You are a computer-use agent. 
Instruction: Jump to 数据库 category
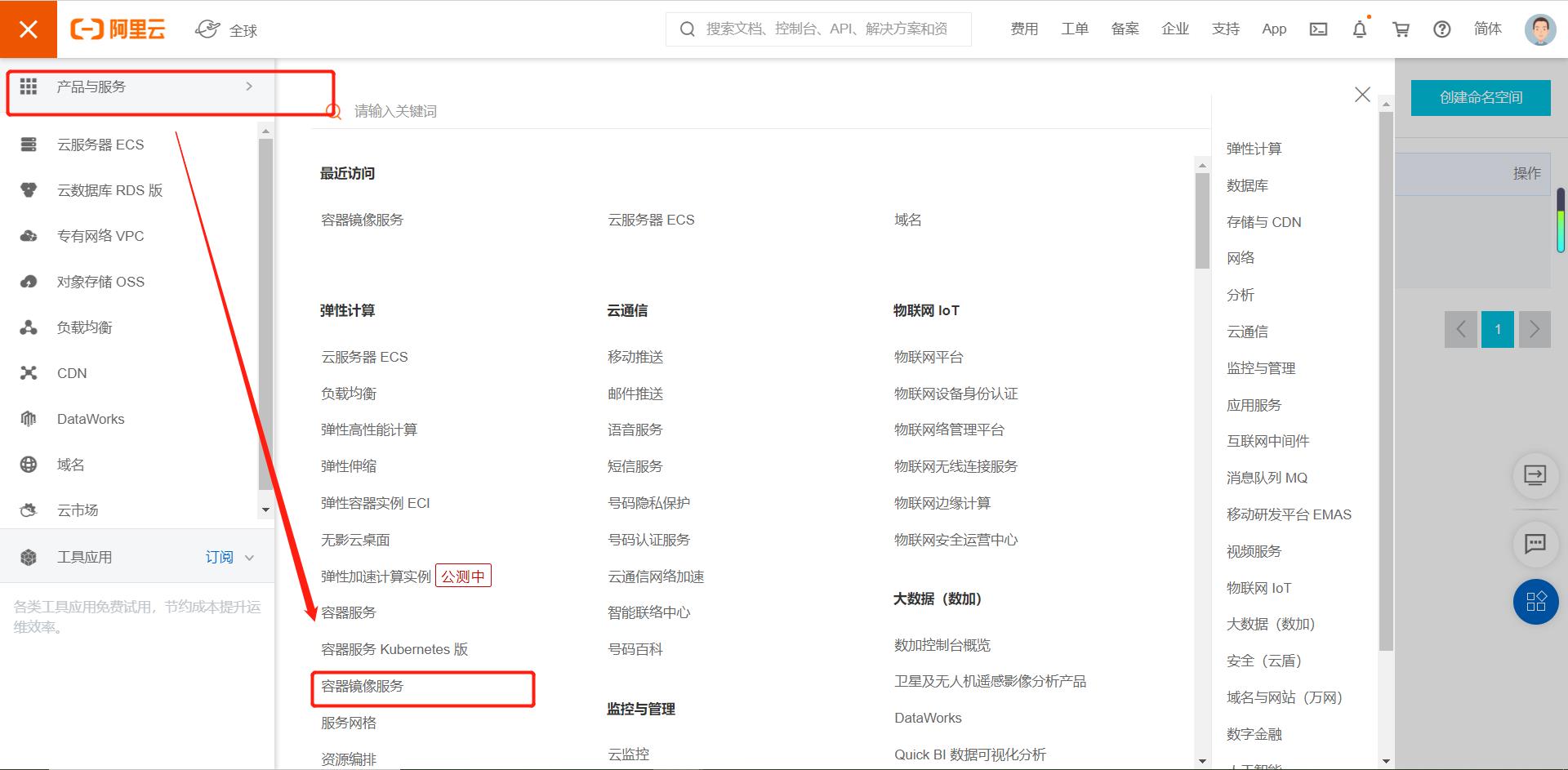pyautogui.click(x=1247, y=186)
